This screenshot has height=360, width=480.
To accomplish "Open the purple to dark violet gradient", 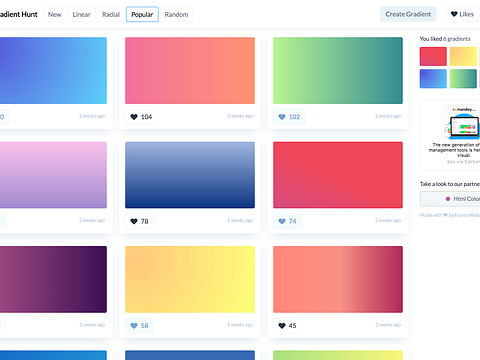I will click(53, 279).
